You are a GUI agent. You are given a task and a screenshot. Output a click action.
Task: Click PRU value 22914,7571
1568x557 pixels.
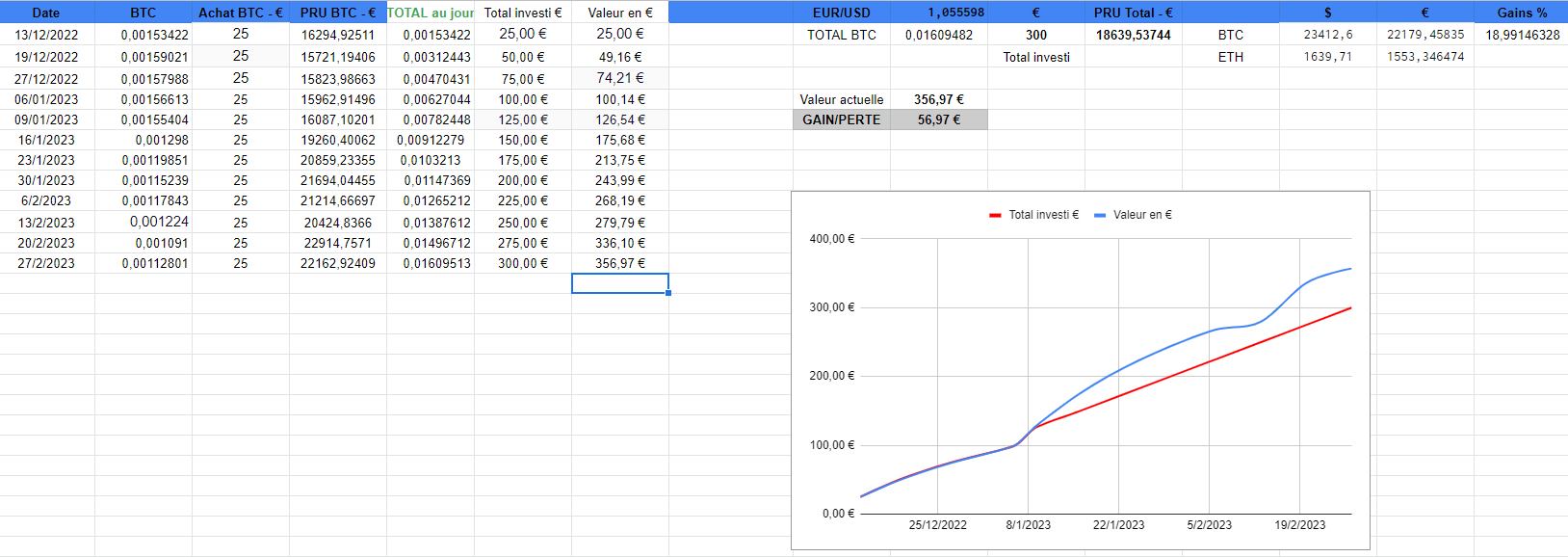(338, 243)
